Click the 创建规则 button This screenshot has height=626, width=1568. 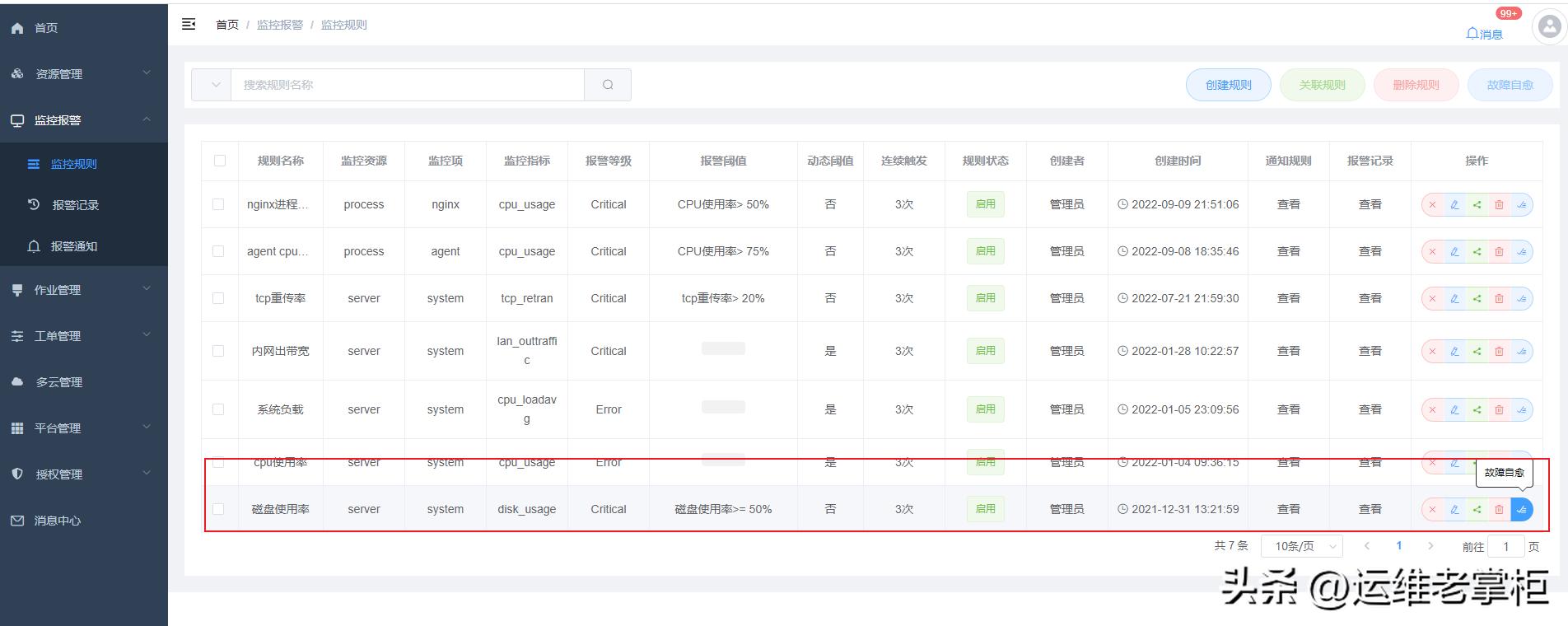1228,85
